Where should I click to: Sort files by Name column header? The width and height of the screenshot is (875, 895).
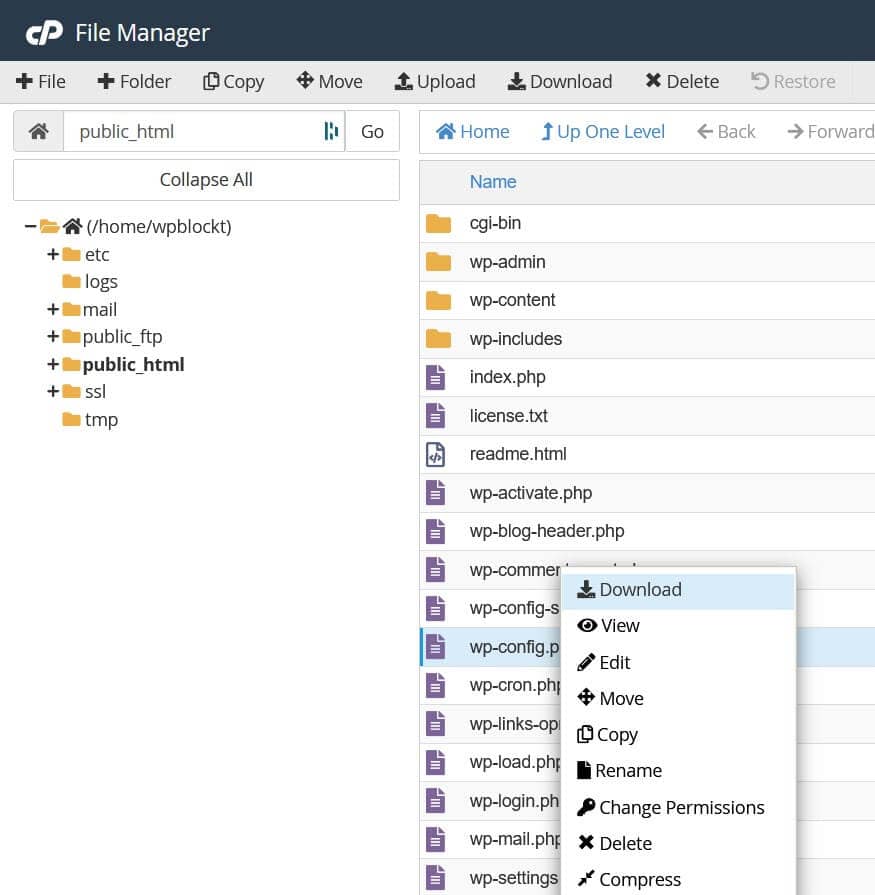pos(493,182)
